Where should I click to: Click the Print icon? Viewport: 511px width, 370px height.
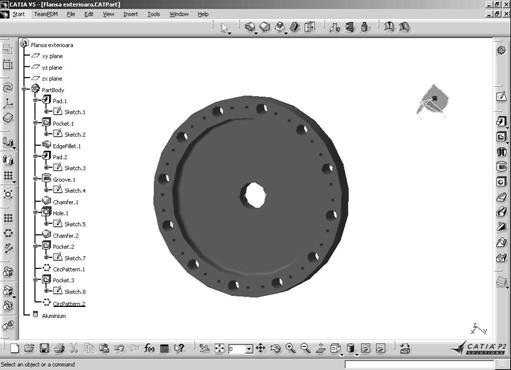(59, 349)
